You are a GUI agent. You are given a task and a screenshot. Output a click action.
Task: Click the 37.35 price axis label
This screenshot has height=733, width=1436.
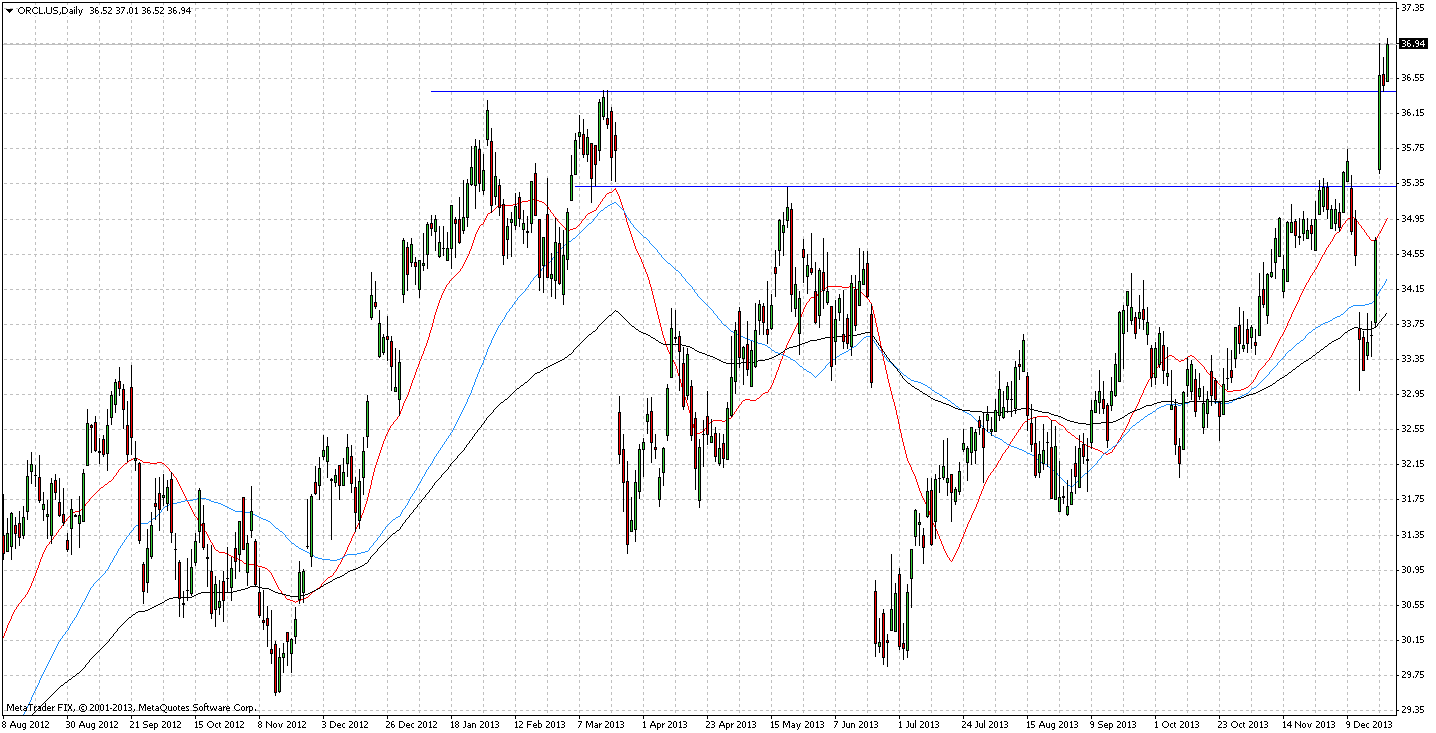click(1412, 8)
